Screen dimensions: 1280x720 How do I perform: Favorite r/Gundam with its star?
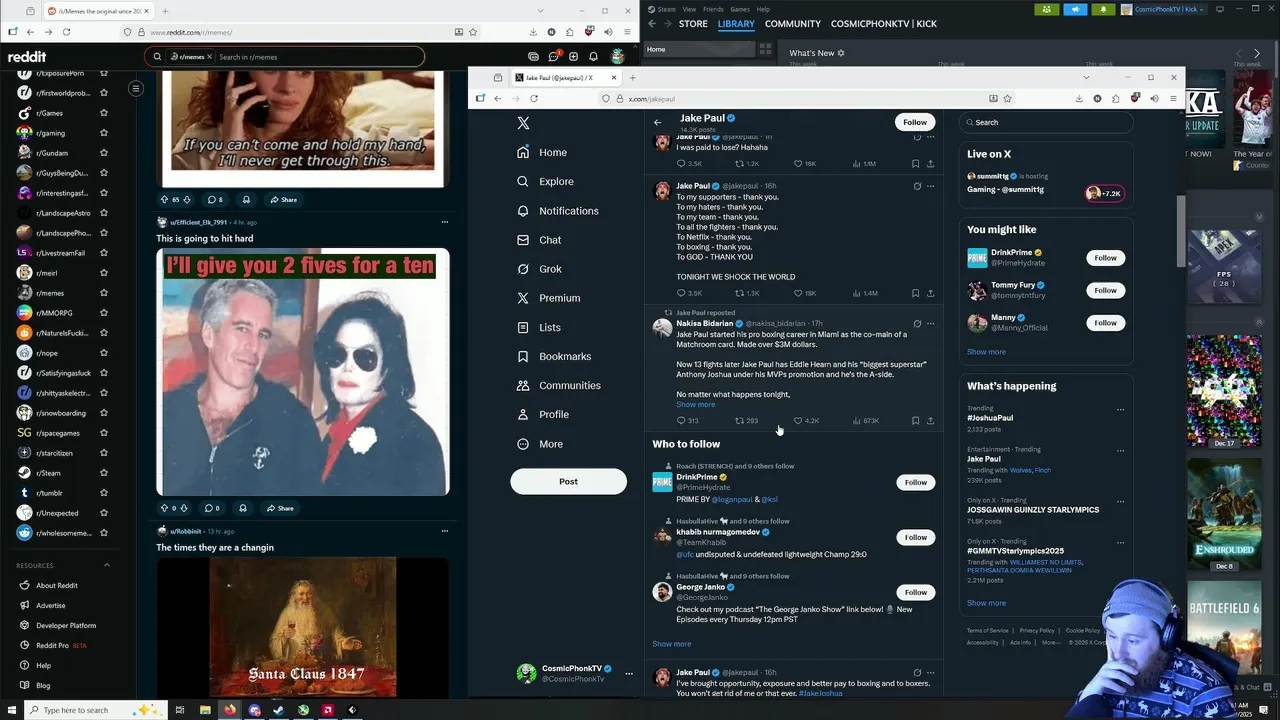click(104, 153)
